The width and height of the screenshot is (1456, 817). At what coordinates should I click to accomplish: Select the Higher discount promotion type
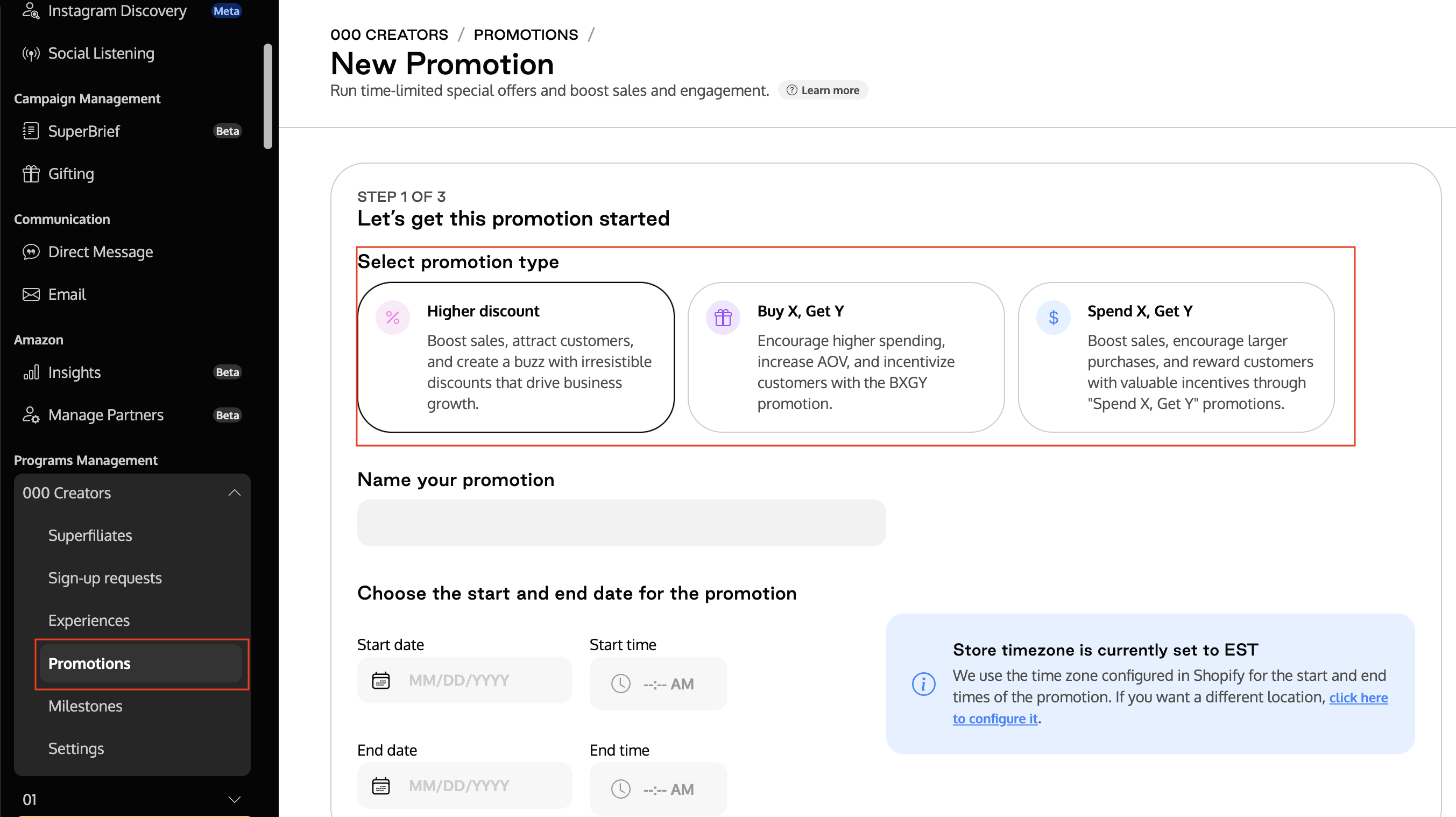coord(515,357)
